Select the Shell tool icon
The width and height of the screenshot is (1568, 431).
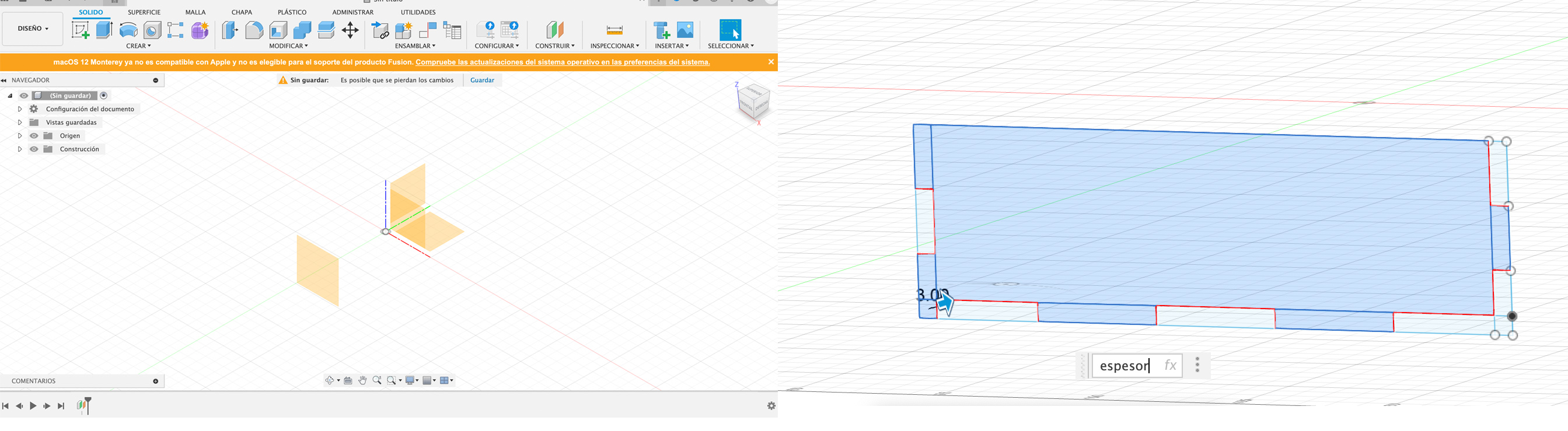pos(278,30)
